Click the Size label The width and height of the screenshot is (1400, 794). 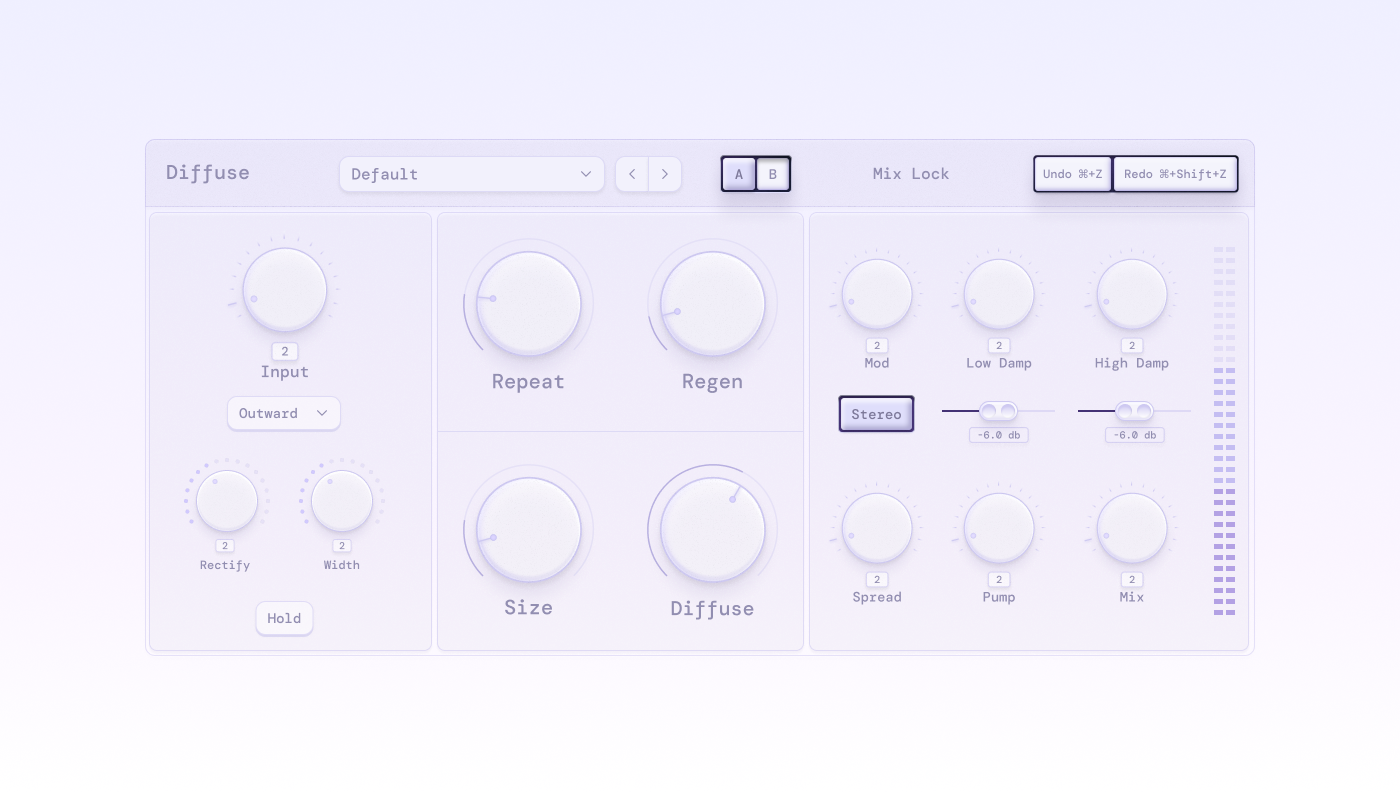click(529, 608)
